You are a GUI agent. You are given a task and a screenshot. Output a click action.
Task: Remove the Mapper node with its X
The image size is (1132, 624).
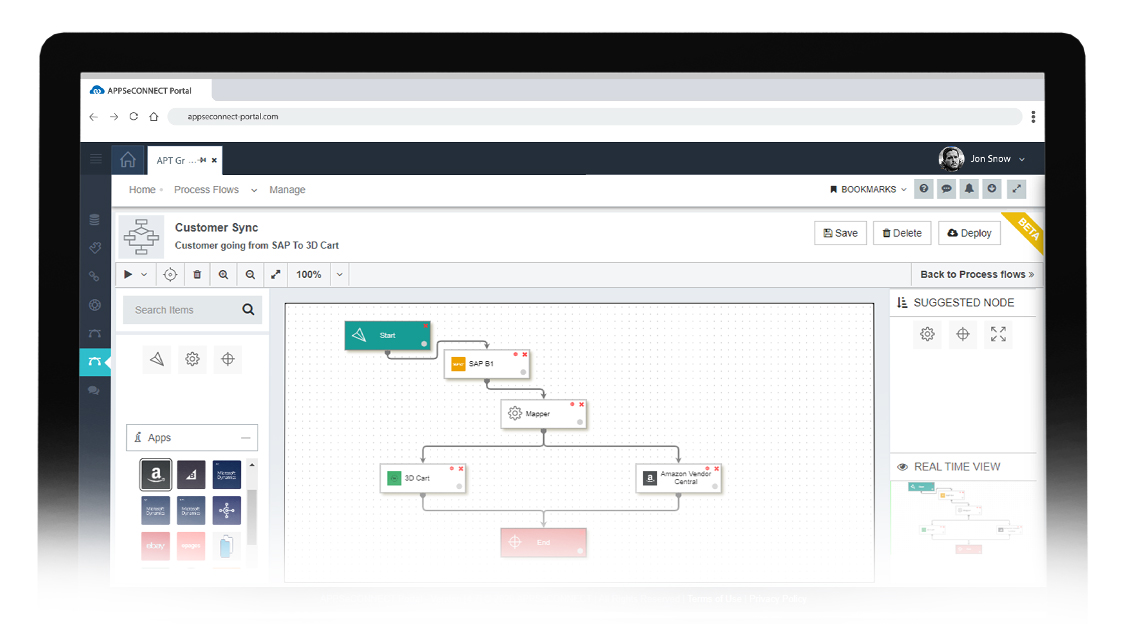(x=581, y=404)
